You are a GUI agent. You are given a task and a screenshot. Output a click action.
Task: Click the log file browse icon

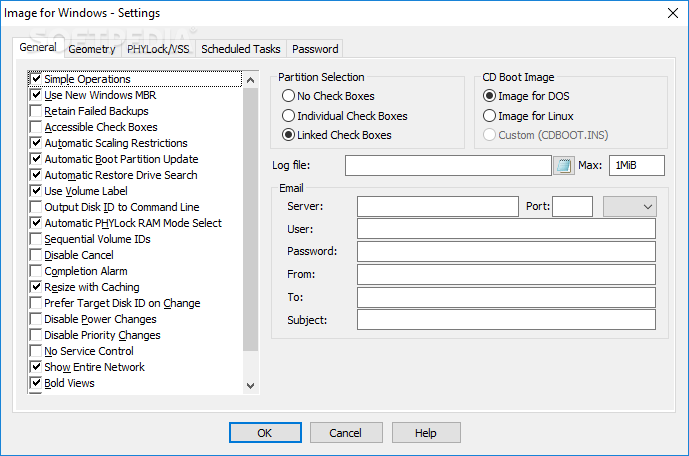click(564, 166)
